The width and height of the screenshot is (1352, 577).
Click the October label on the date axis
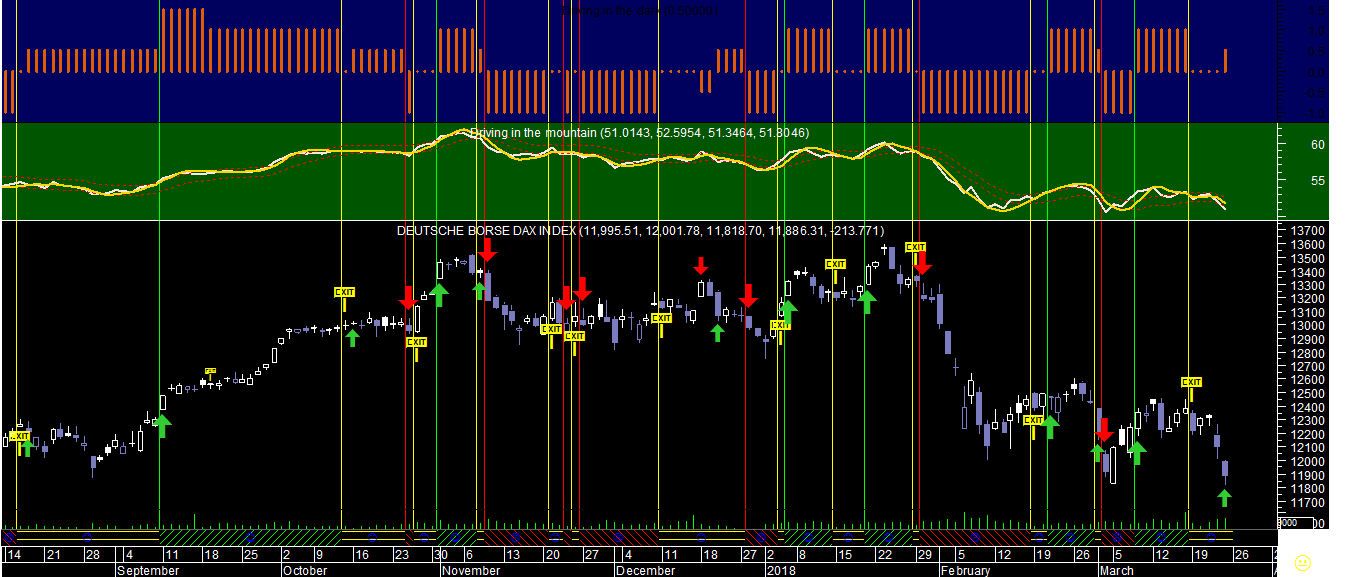tap(305, 571)
